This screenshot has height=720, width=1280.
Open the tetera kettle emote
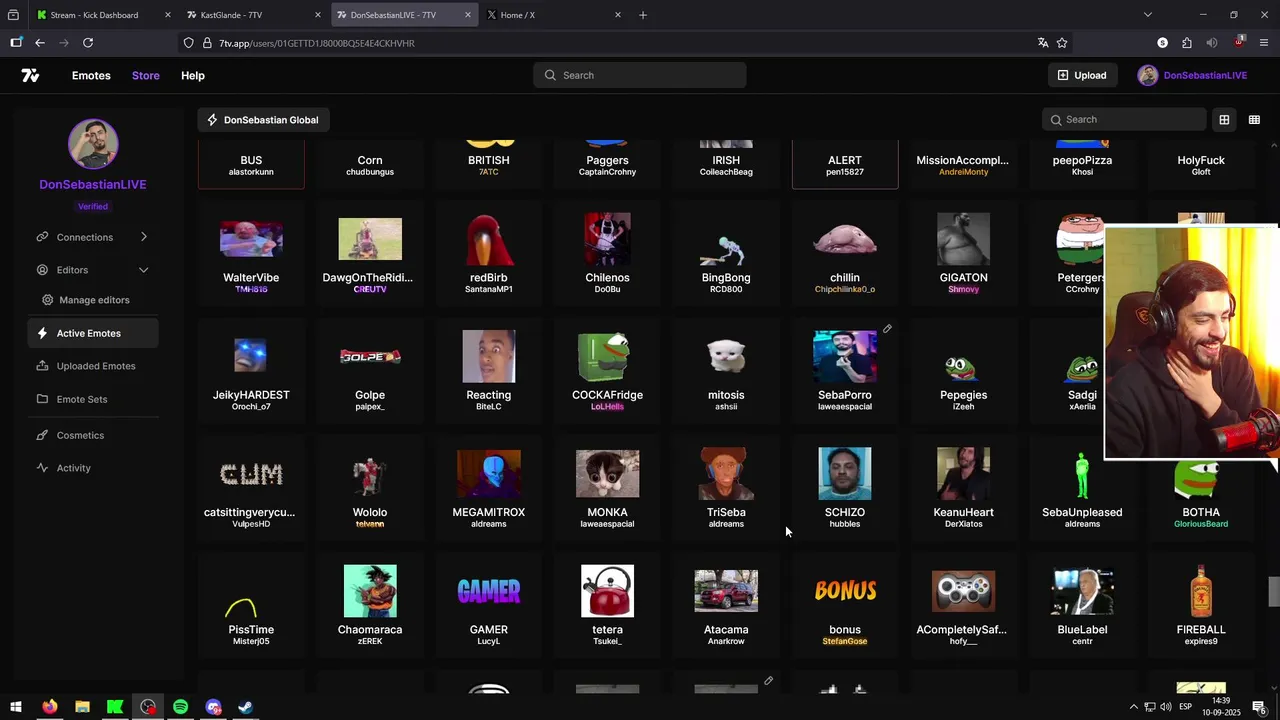(x=607, y=605)
